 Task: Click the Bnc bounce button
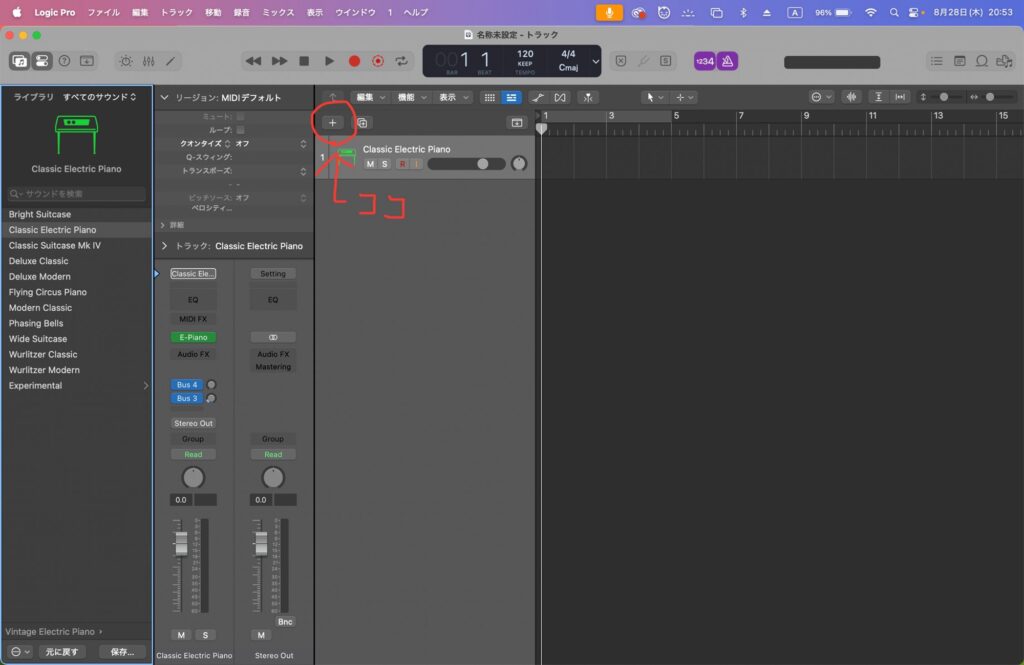tap(285, 622)
